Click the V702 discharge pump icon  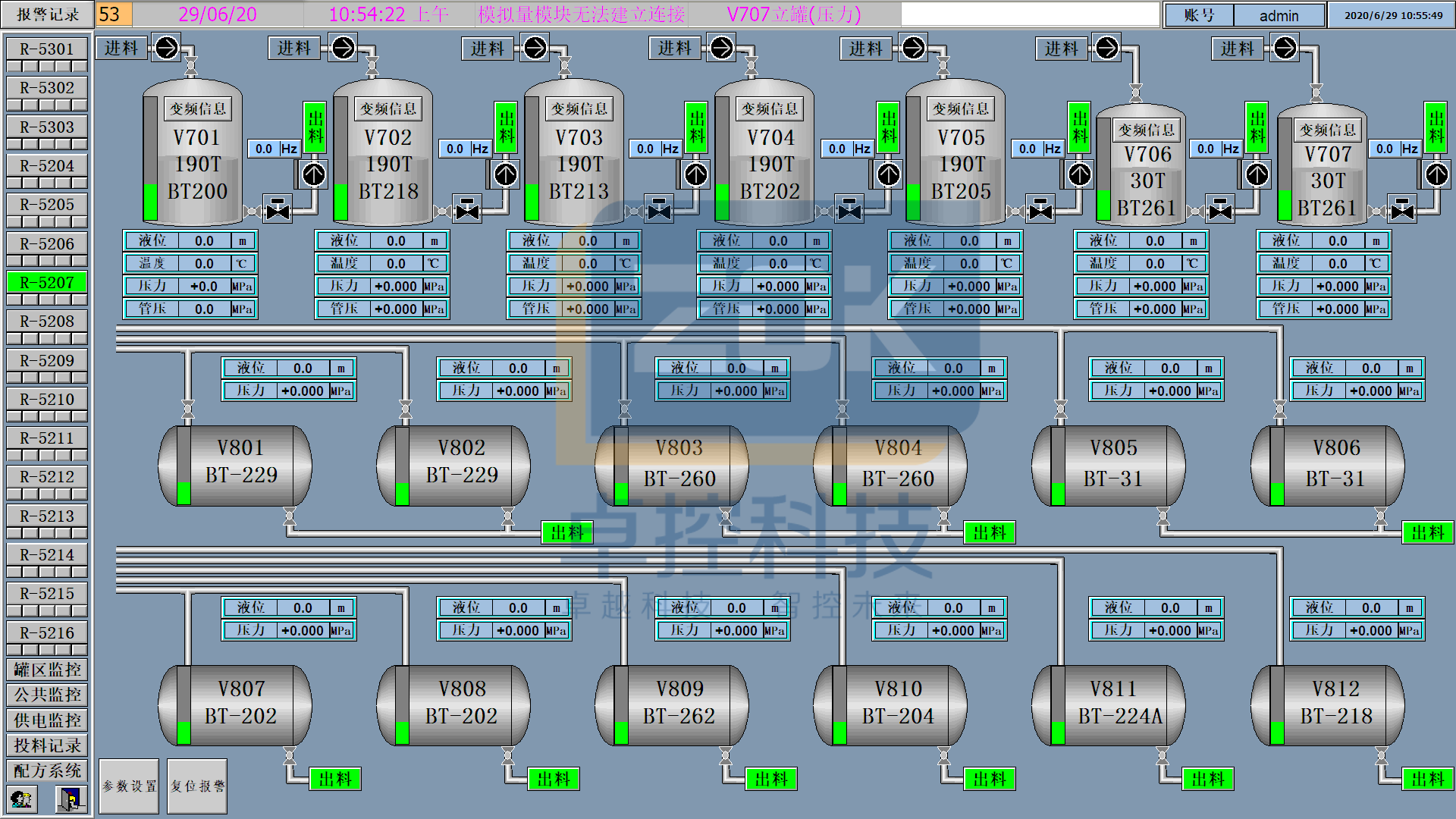pyautogui.click(x=505, y=175)
